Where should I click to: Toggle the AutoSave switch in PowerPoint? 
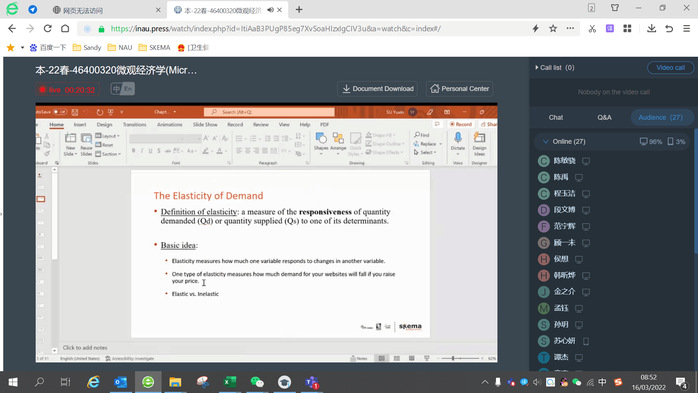60,112
